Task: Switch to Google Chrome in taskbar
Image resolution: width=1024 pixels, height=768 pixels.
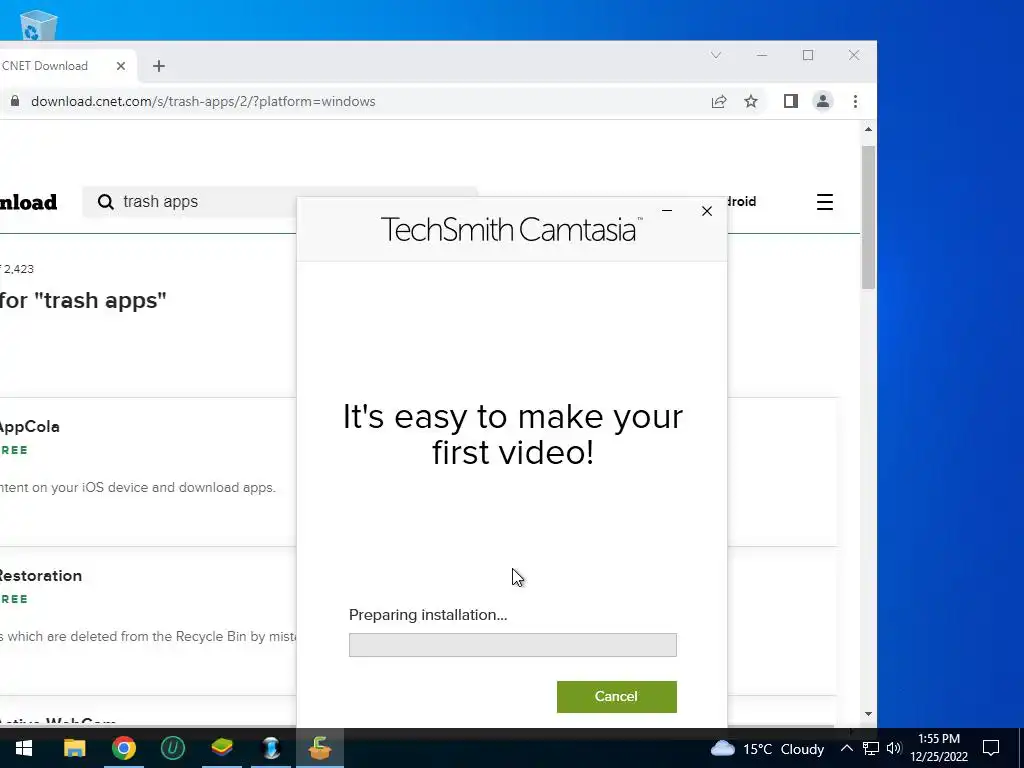Action: (x=123, y=748)
